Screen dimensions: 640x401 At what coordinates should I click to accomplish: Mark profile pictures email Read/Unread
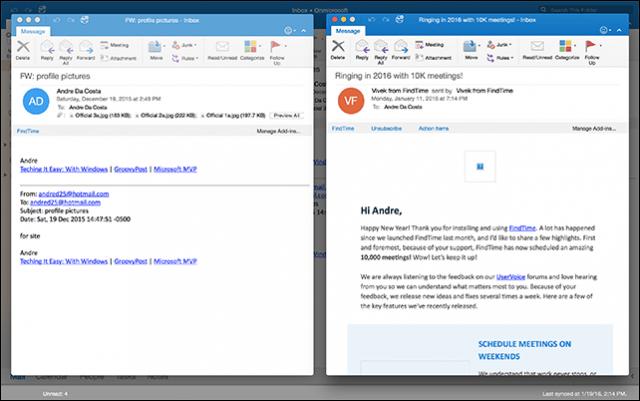(222, 51)
